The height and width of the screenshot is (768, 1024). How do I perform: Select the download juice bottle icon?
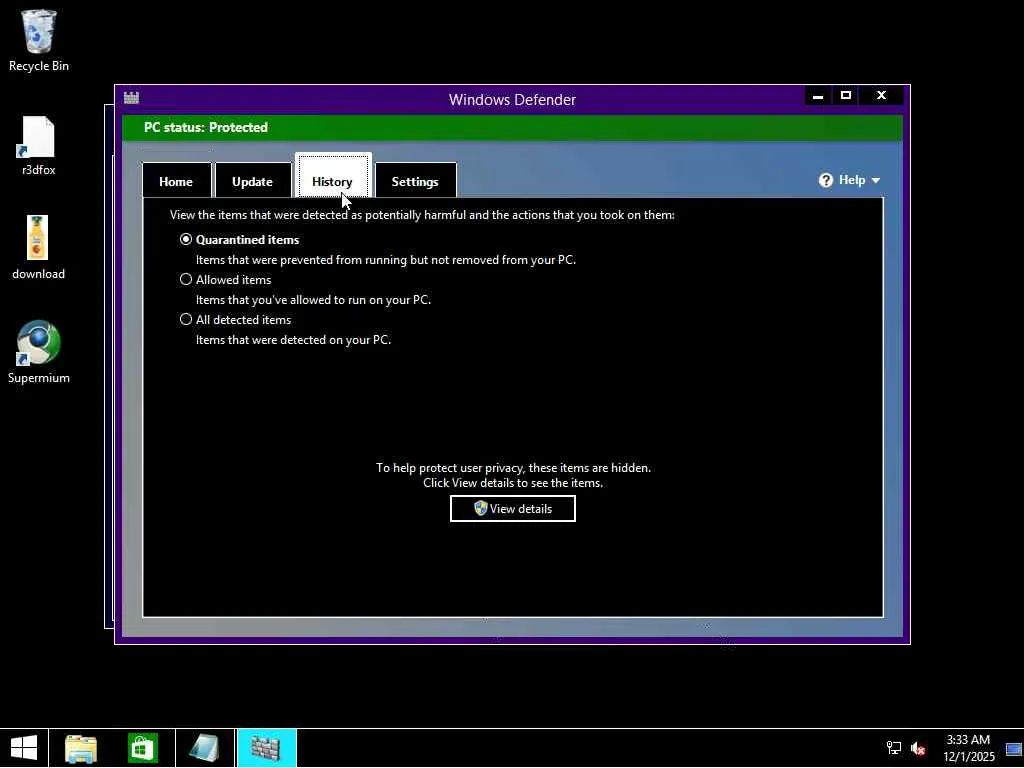click(x=37, y=238)
